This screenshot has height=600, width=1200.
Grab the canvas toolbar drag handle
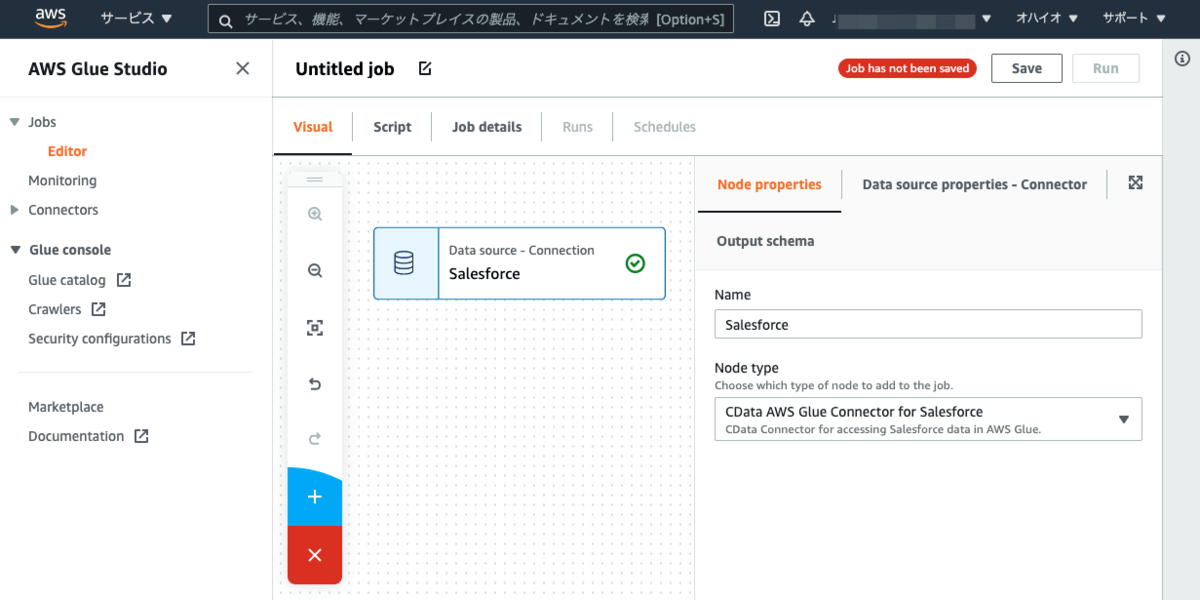pyautogui.click(x=315, y=179)
